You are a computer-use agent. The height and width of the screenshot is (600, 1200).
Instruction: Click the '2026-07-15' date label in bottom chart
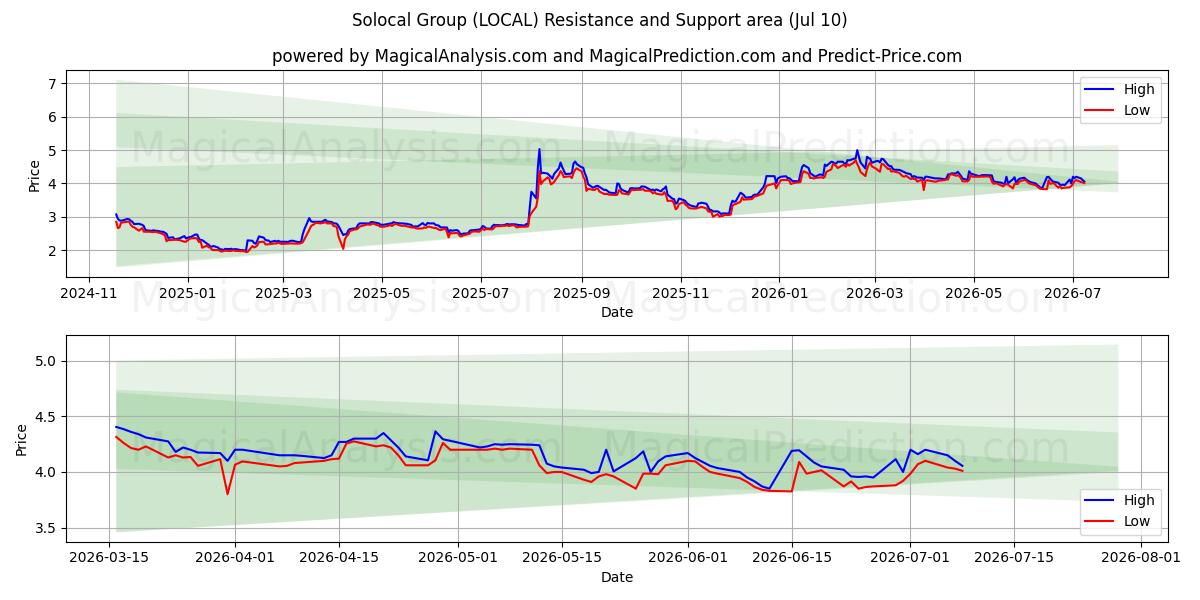[x=1015, y=559]
